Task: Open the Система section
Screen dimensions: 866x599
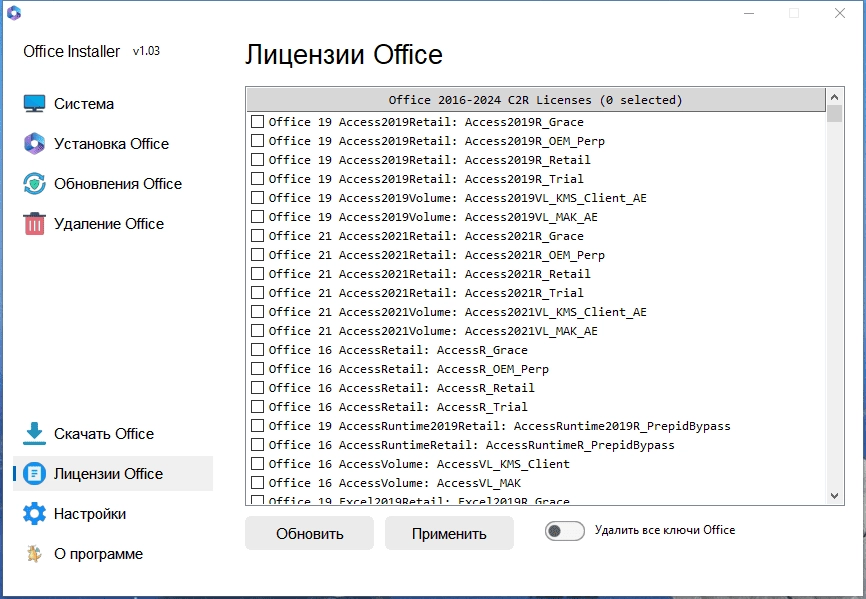Action: (113, 104)
